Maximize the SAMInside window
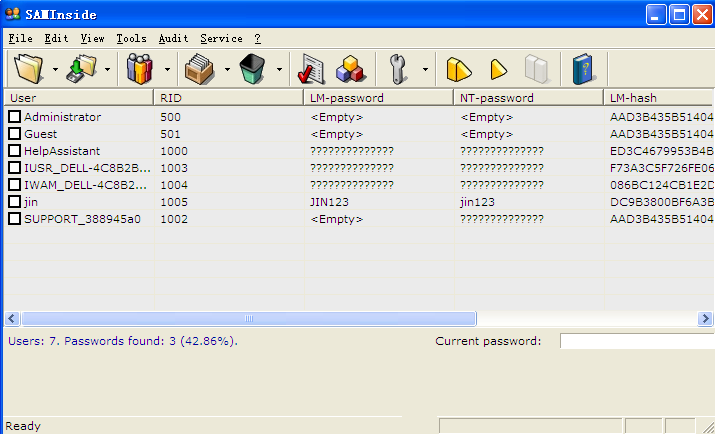Image resolution: width=715 pixels, height=434 pixels. 679,15
